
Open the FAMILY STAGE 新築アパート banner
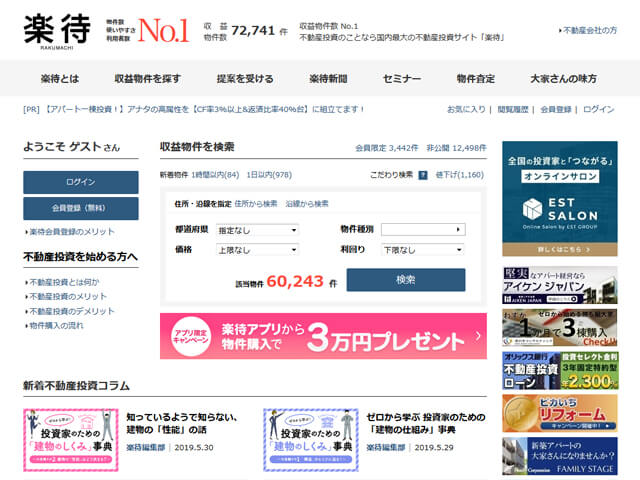pos(560,456)
